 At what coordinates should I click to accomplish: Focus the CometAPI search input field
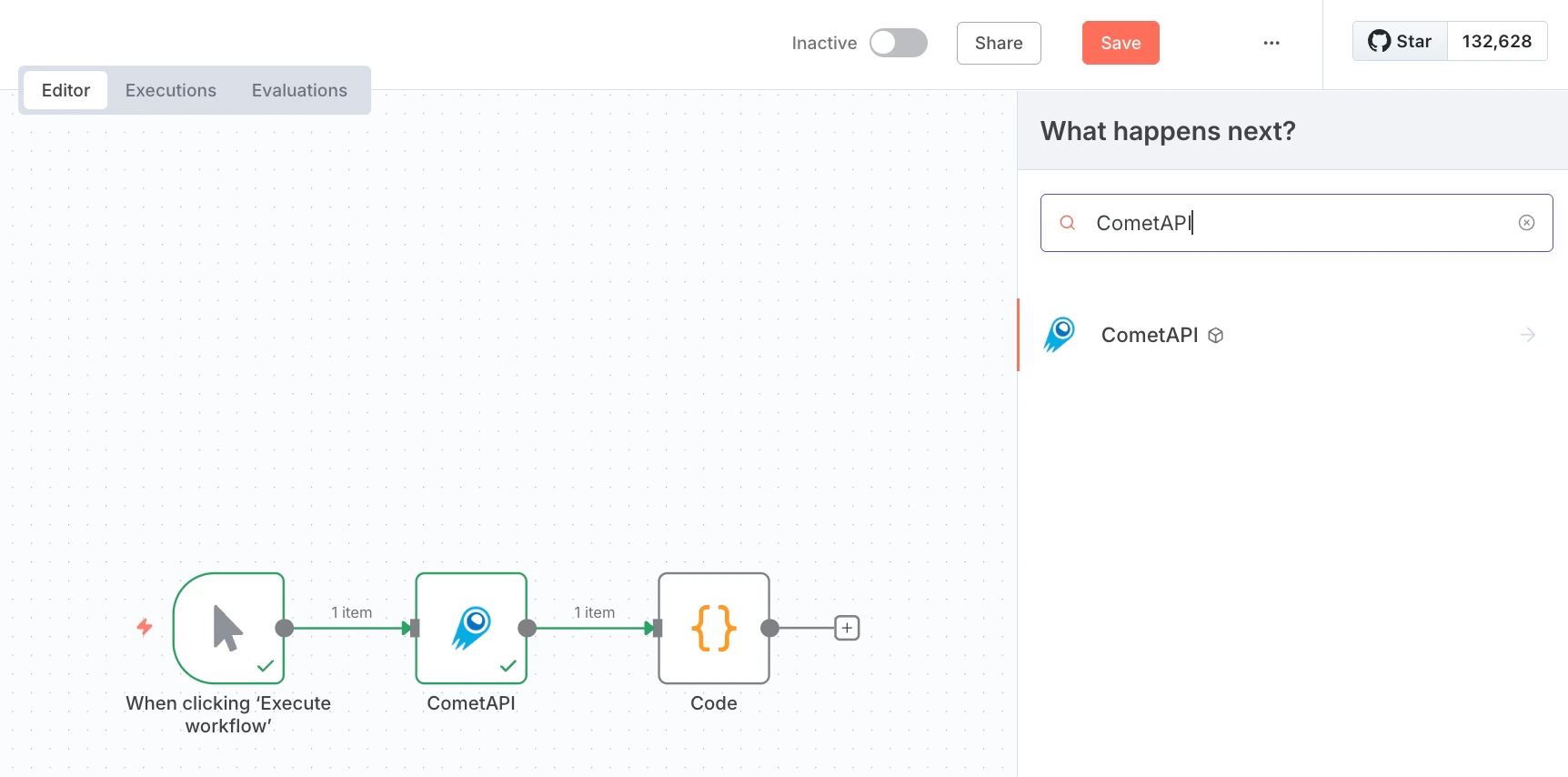click(1297, 223)
